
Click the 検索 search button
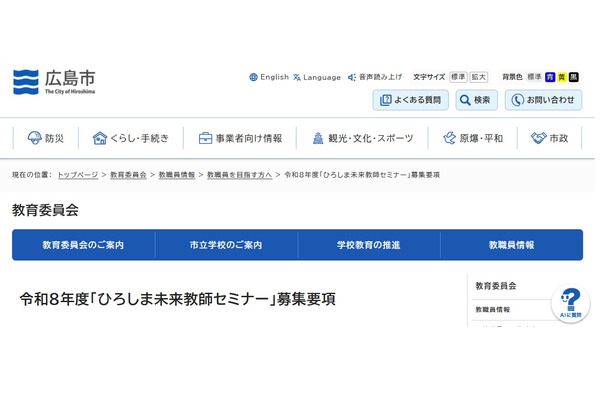tap(476, 100)
